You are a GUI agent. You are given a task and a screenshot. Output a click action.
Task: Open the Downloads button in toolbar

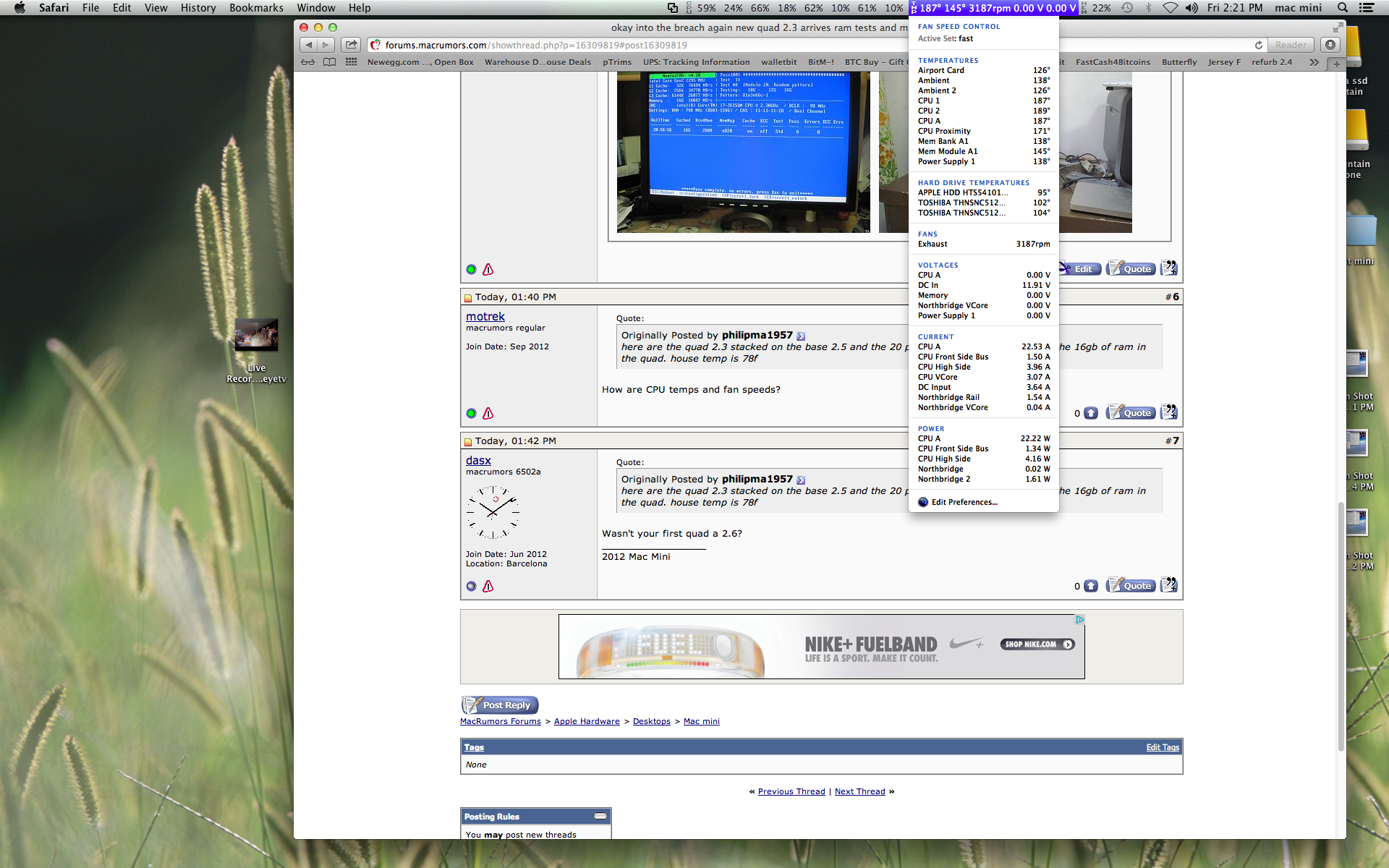[1330, 45]
